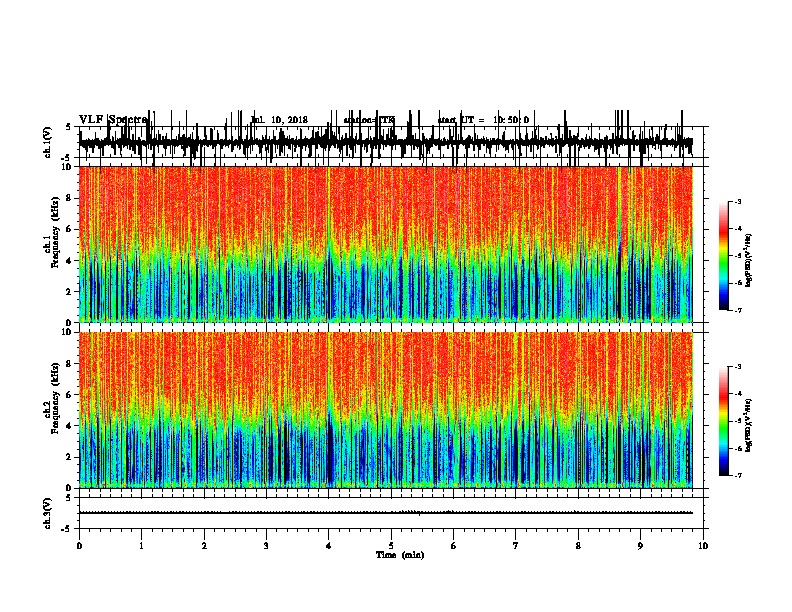Viewport: 792px width, 612px height.
Task: Click the time axis tick label 3
Action: coord(266,546)
